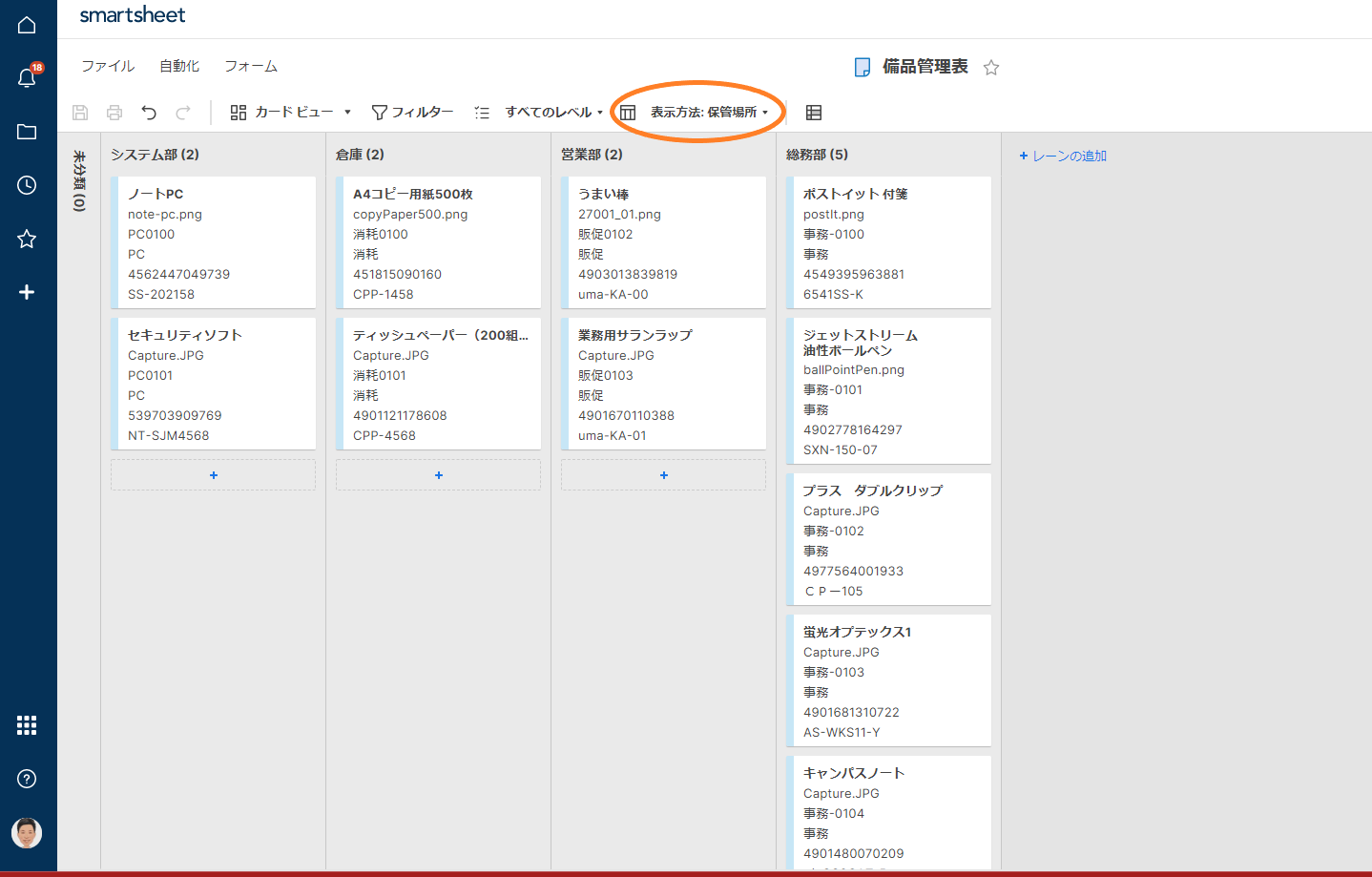The height and width of the screenshot is (877, 1372).
Task: Open the app launcher grid icon
Action: (x=27, y=725)
